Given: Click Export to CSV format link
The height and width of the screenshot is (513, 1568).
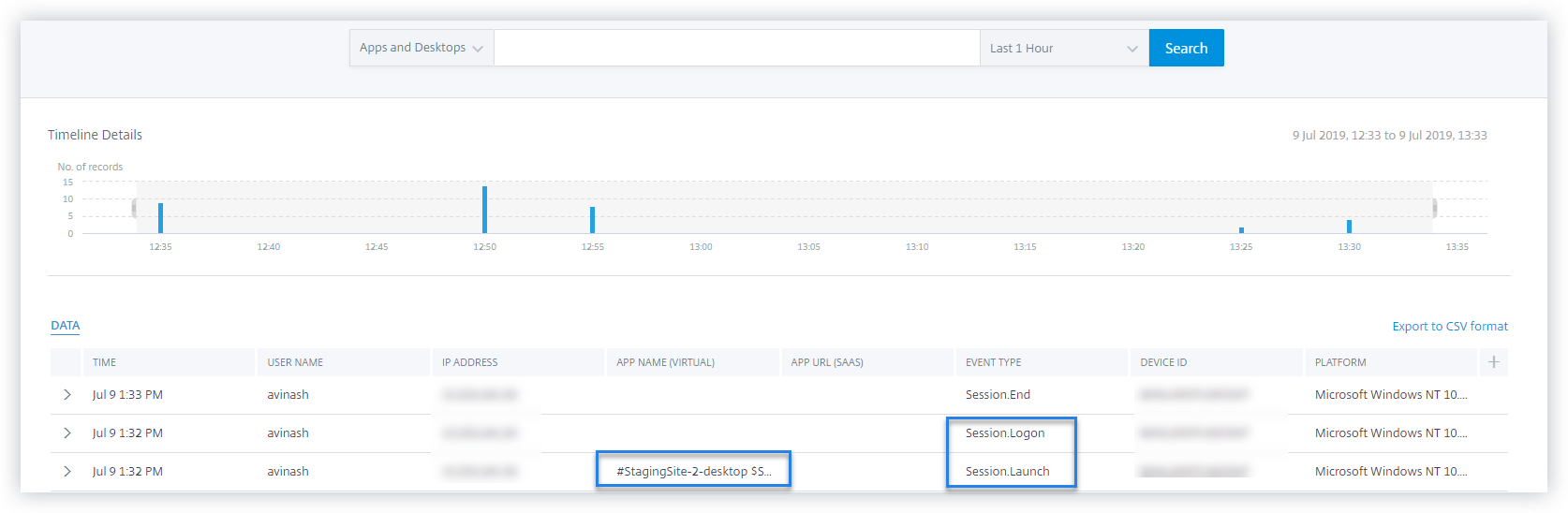Looking at the screenshot, I should (1450, 327).
